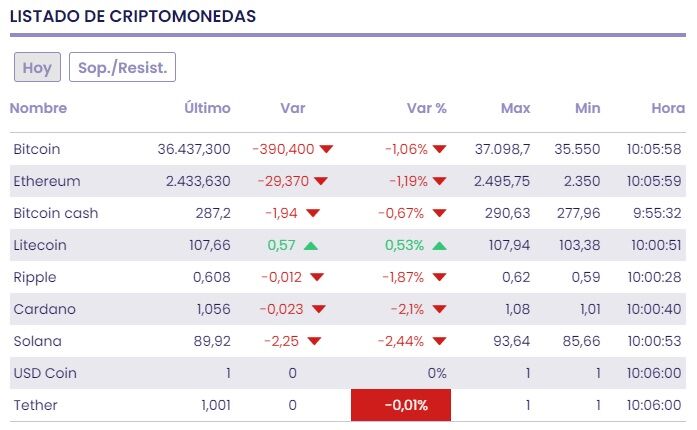Click Litecoin's green up arrow in Var % column
This screenshot has width=697, height=430.
[439, 245]
